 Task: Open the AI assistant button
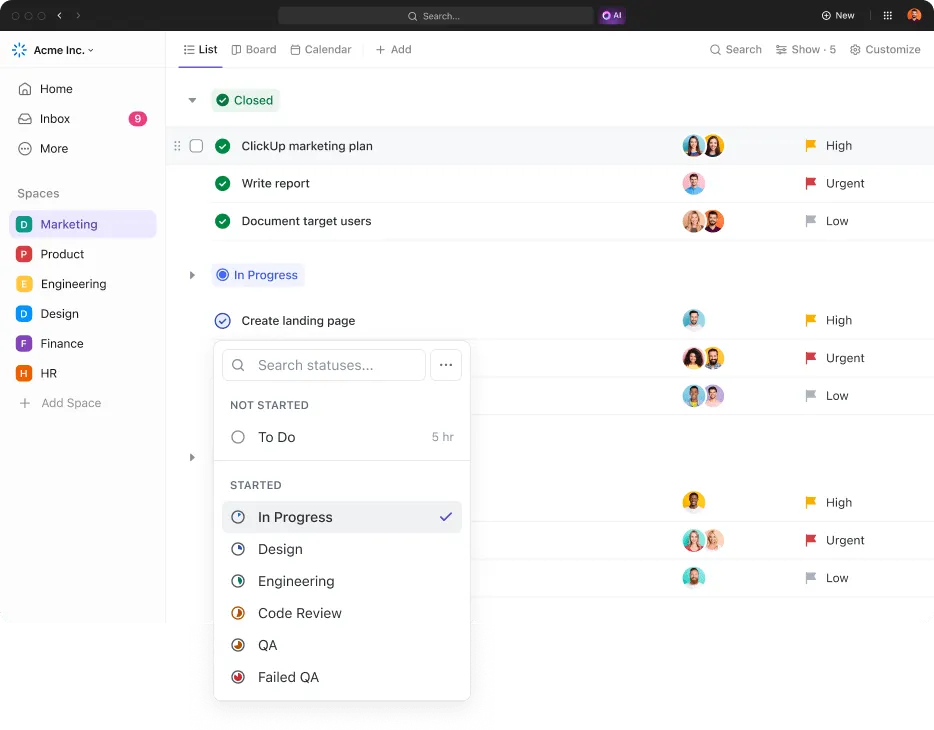pos(612,15)
